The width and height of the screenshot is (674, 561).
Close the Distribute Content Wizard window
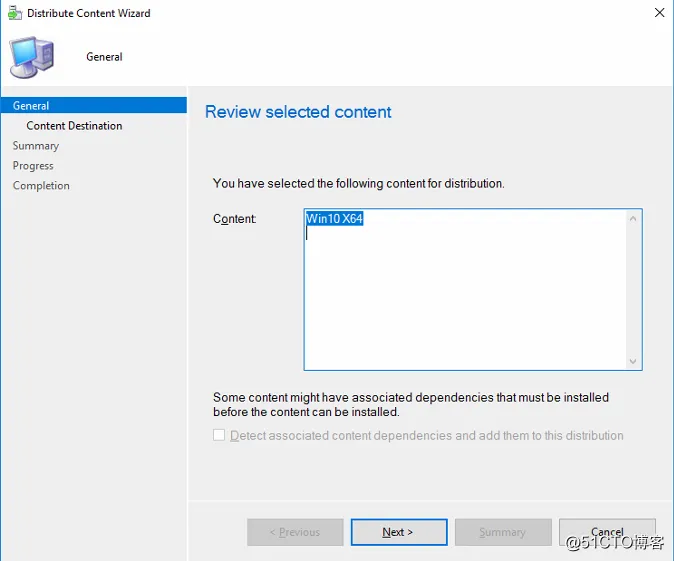coord(660,13)
